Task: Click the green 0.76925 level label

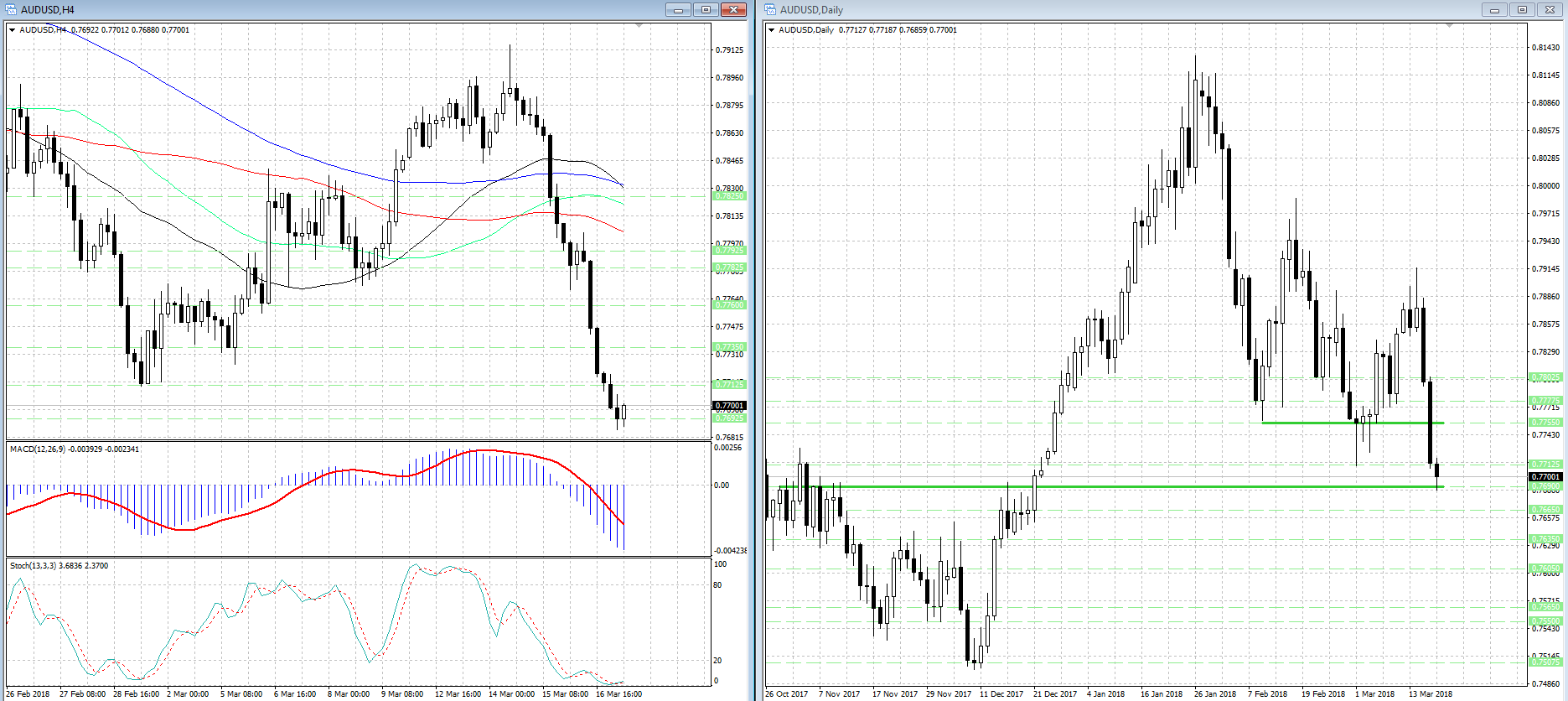Action: (729, 418)
